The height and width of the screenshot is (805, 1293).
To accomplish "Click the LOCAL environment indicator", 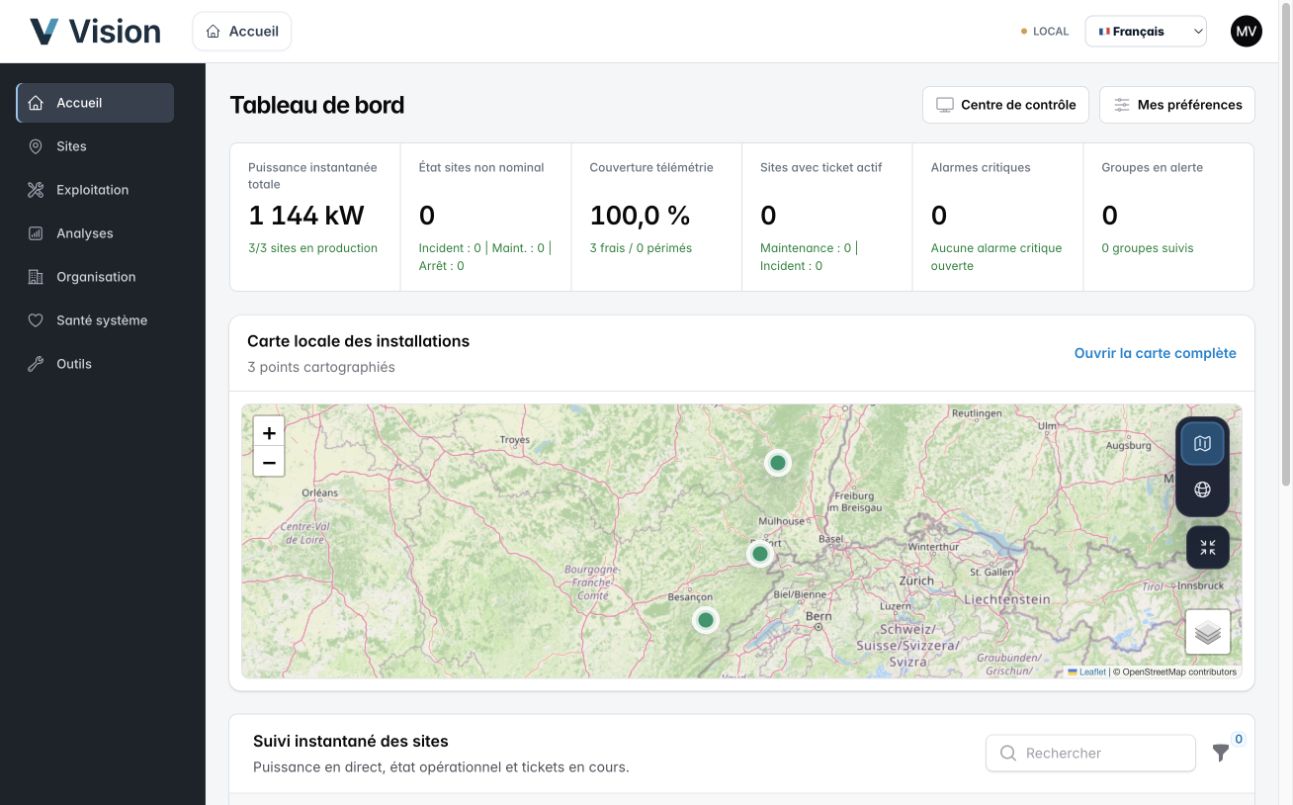I will point(1045,31).
